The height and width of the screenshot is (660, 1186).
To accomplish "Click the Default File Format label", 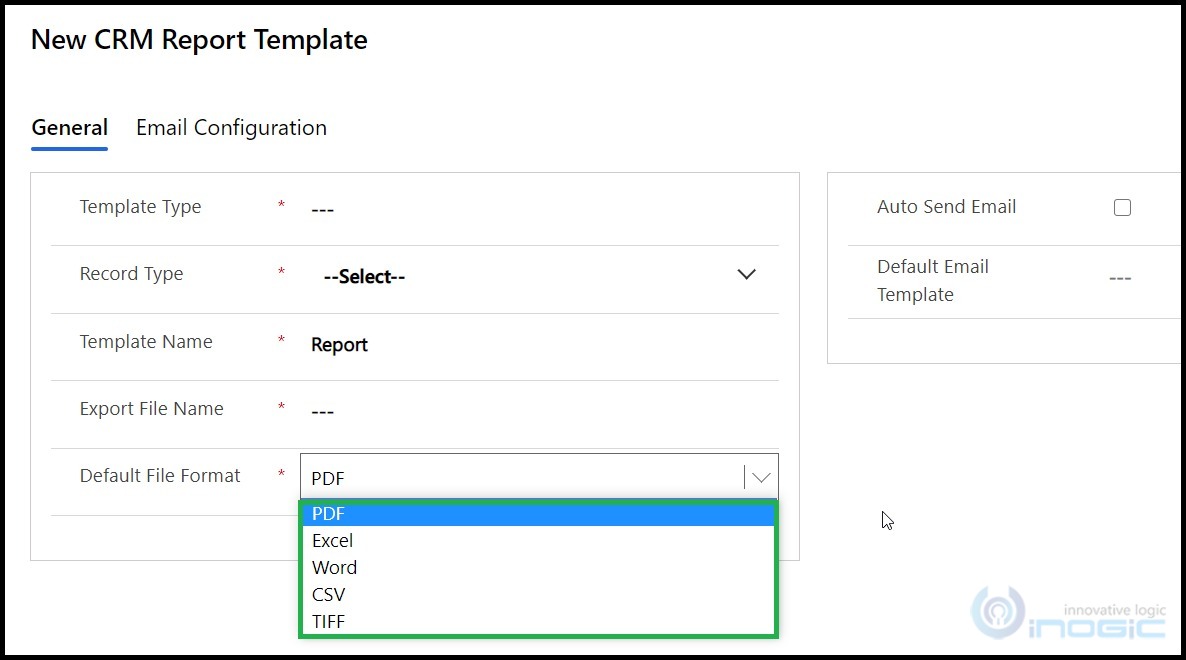I will [160, 476].
